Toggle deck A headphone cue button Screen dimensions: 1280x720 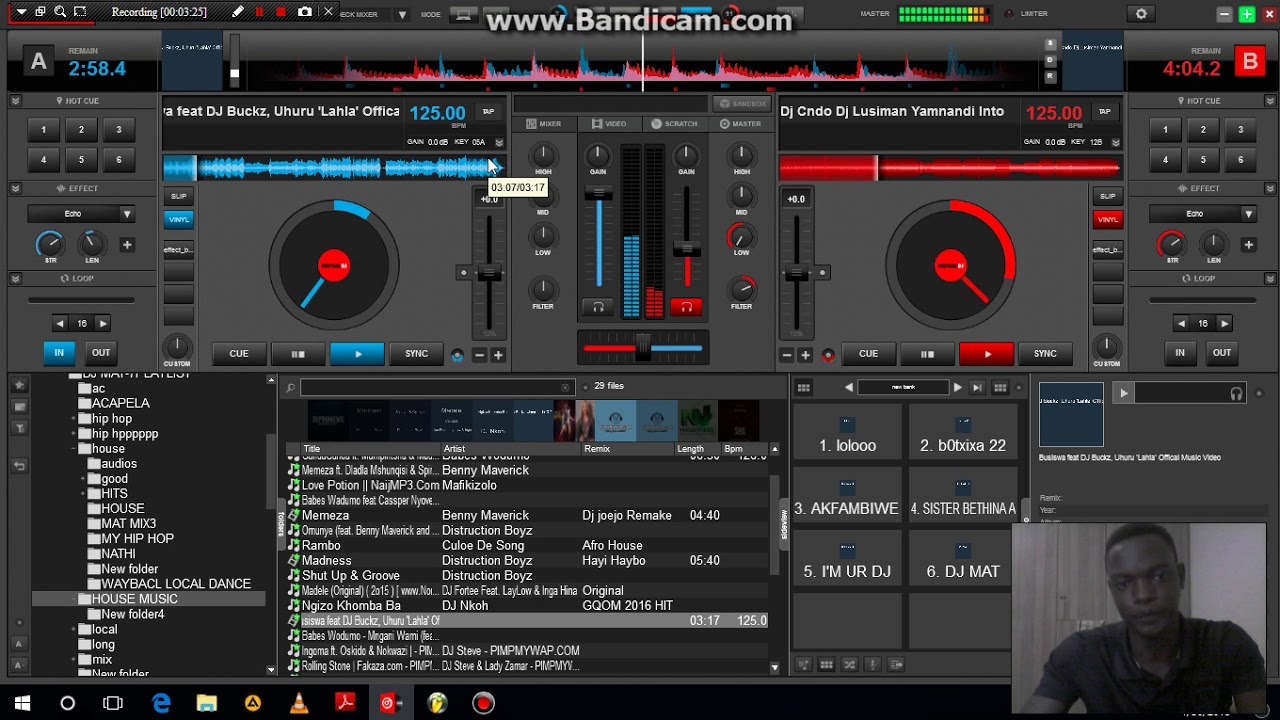(598, 307)
